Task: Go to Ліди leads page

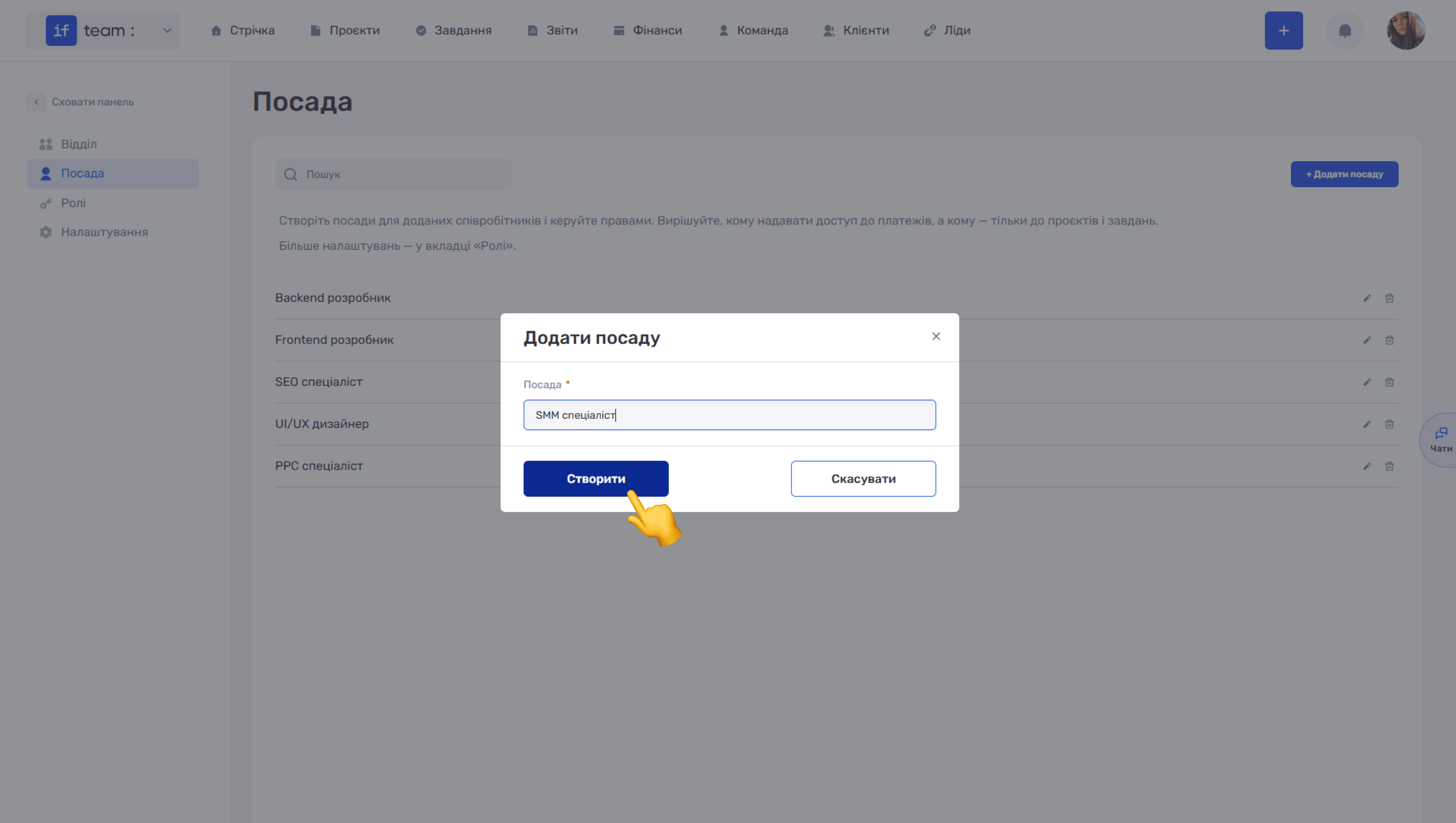Action: coord(947,30)
